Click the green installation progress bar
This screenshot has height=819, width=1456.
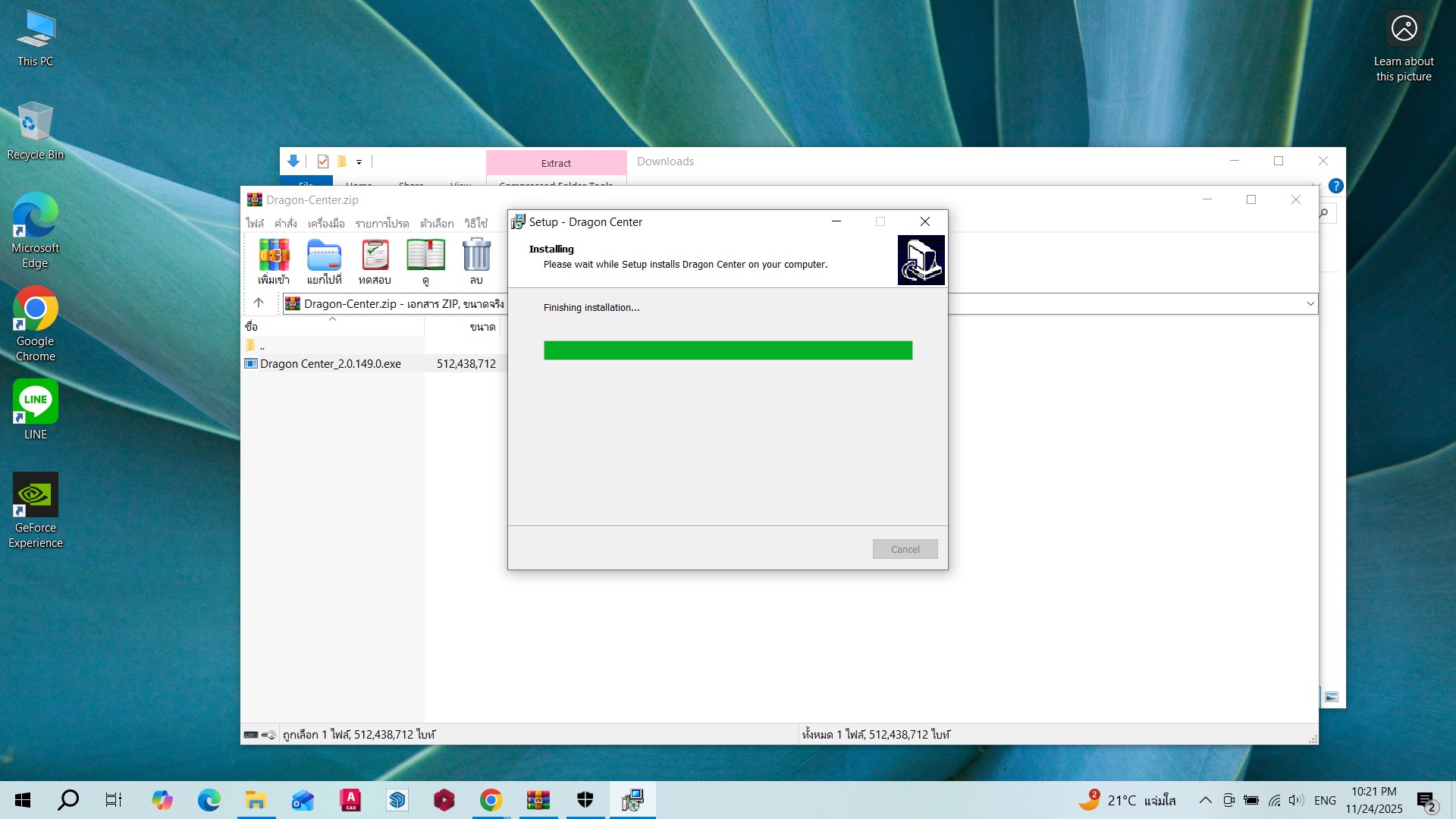pyautogui.click(x=727, y=350)
